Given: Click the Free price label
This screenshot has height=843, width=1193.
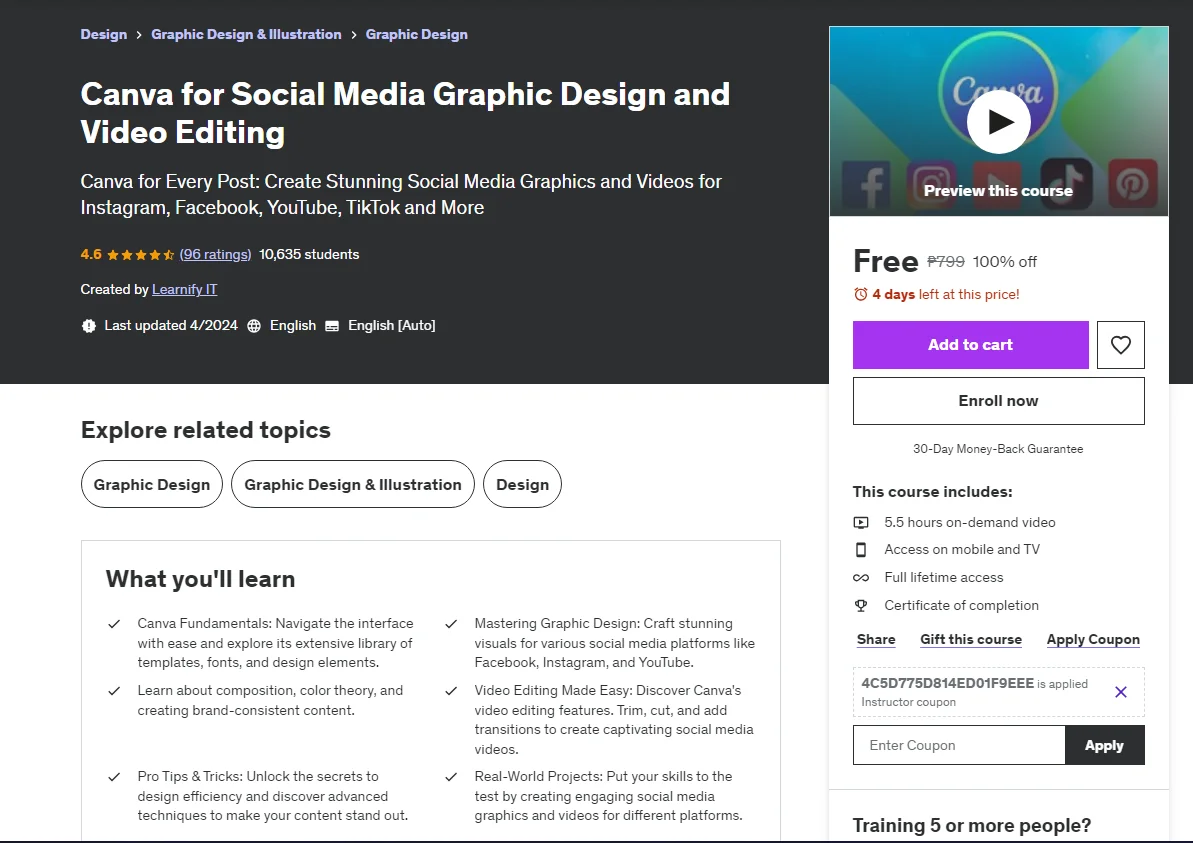Looking at the screenshot, I should coord(886,261).
